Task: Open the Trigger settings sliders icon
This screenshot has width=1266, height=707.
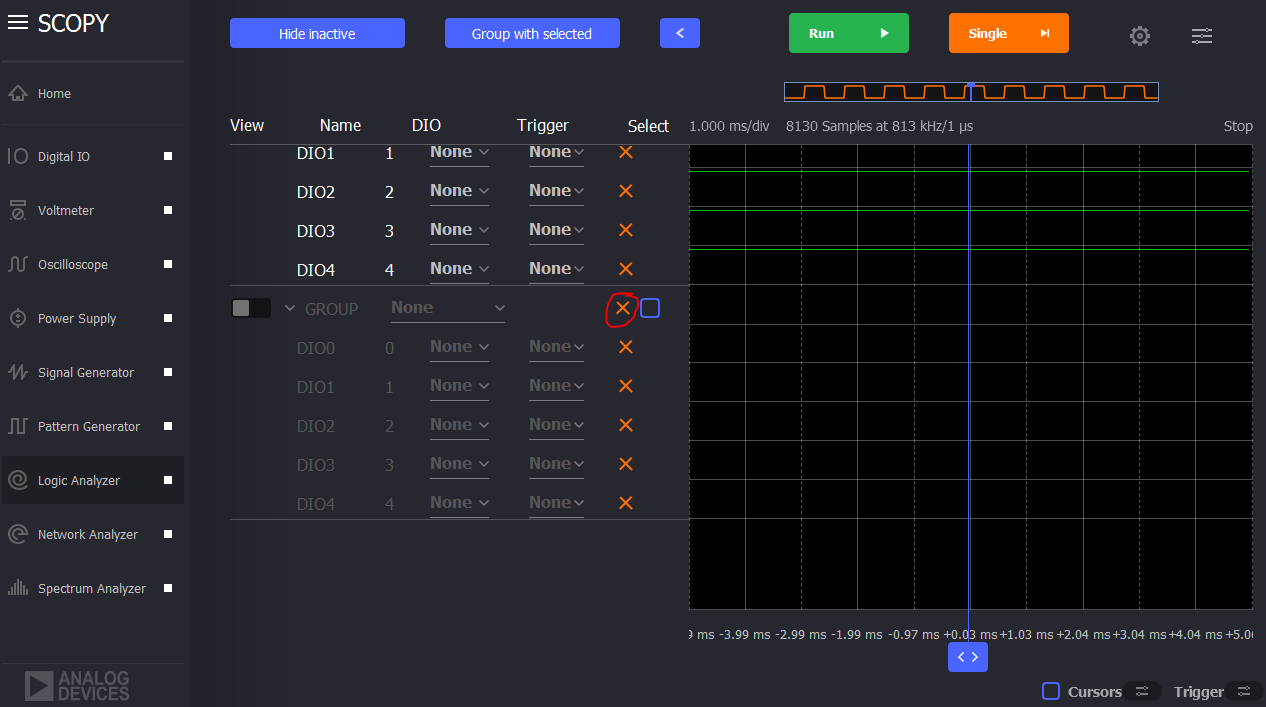Action: tap(1243, 691)
